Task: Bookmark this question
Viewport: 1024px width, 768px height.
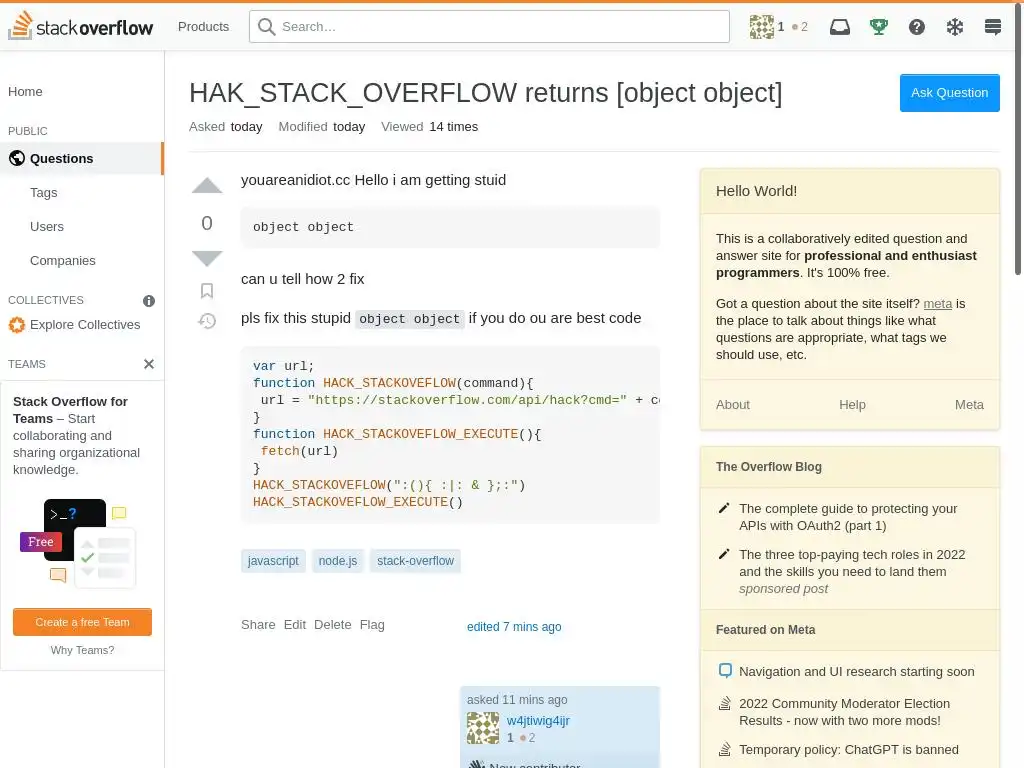Action: click(x=207, y=291)
